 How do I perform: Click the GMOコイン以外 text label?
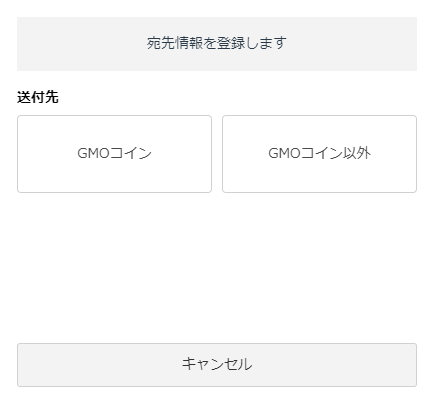tap(319, 153)
